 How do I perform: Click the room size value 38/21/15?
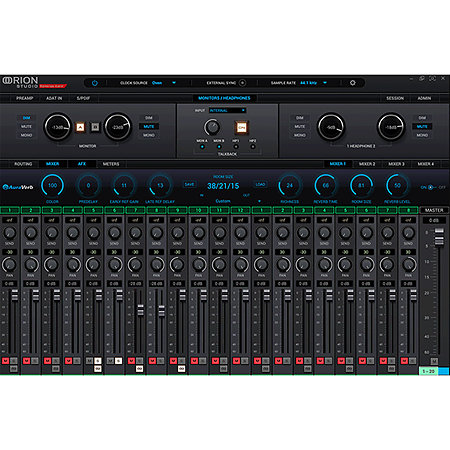coord(223,186)
